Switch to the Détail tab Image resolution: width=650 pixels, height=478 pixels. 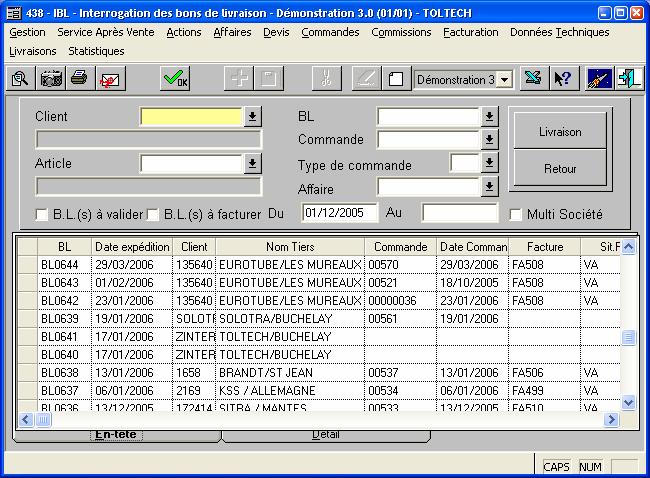click(326, 435)
